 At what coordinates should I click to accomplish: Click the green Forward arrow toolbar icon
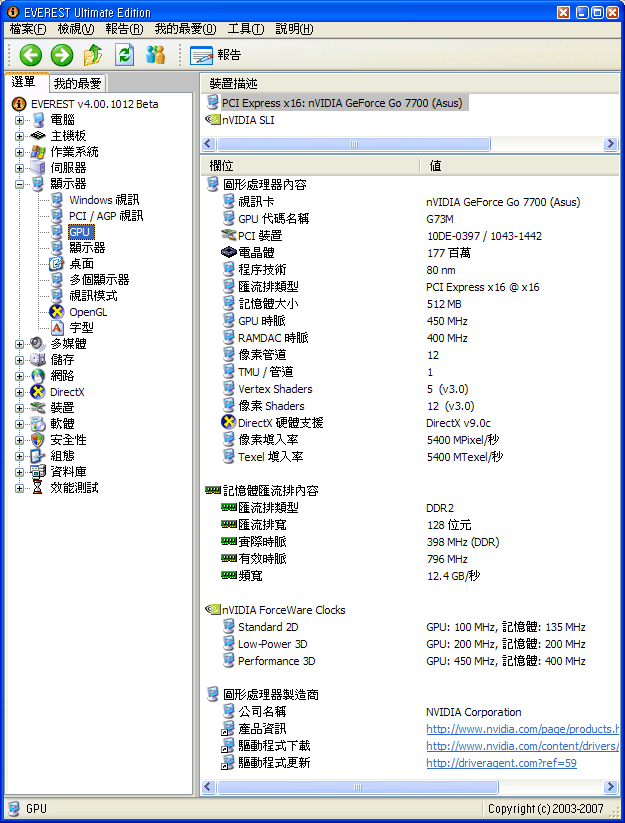point(62,55)
